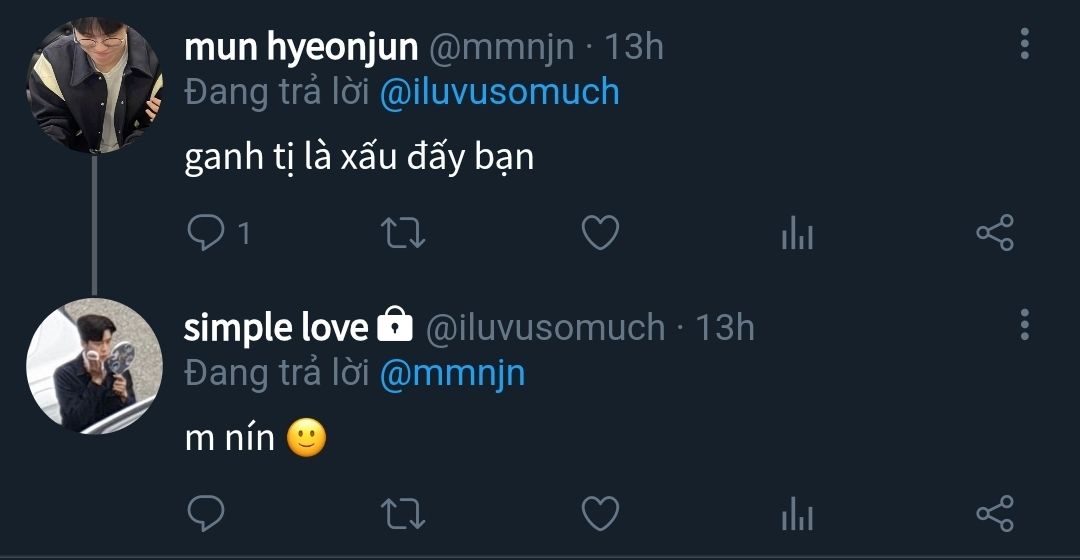
Task: Share the simple love tweet
Action: pos(994,514)
